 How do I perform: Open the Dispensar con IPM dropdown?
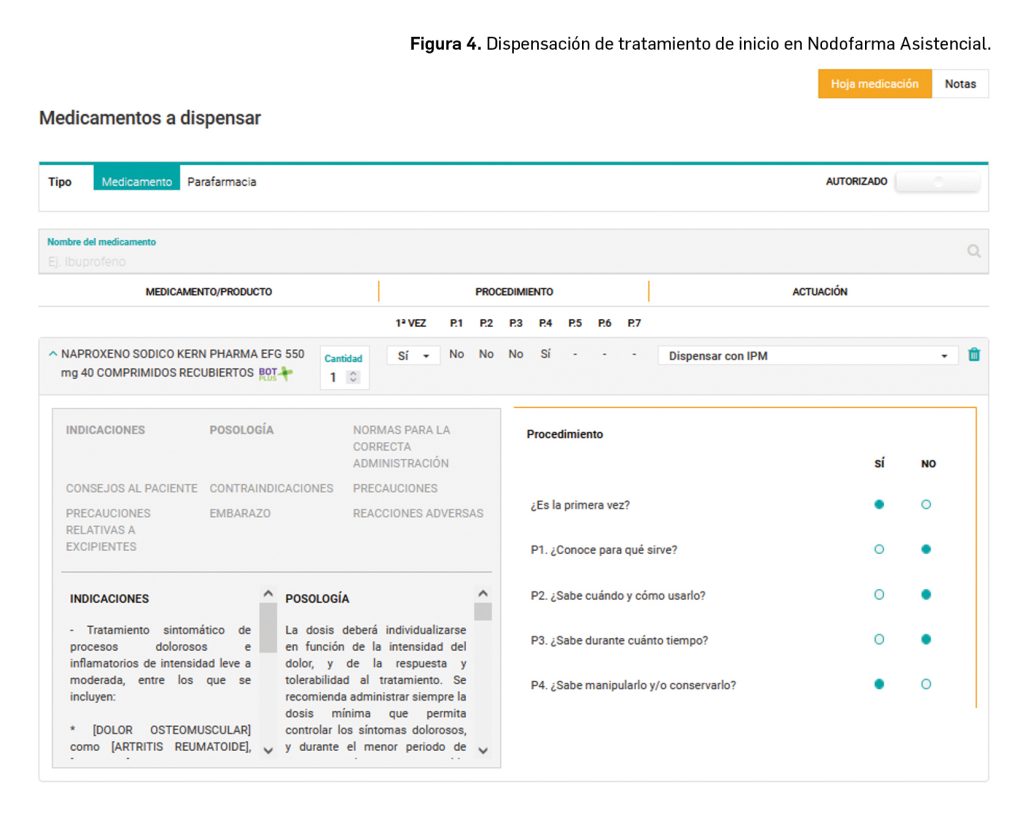[x=807, y=355]
